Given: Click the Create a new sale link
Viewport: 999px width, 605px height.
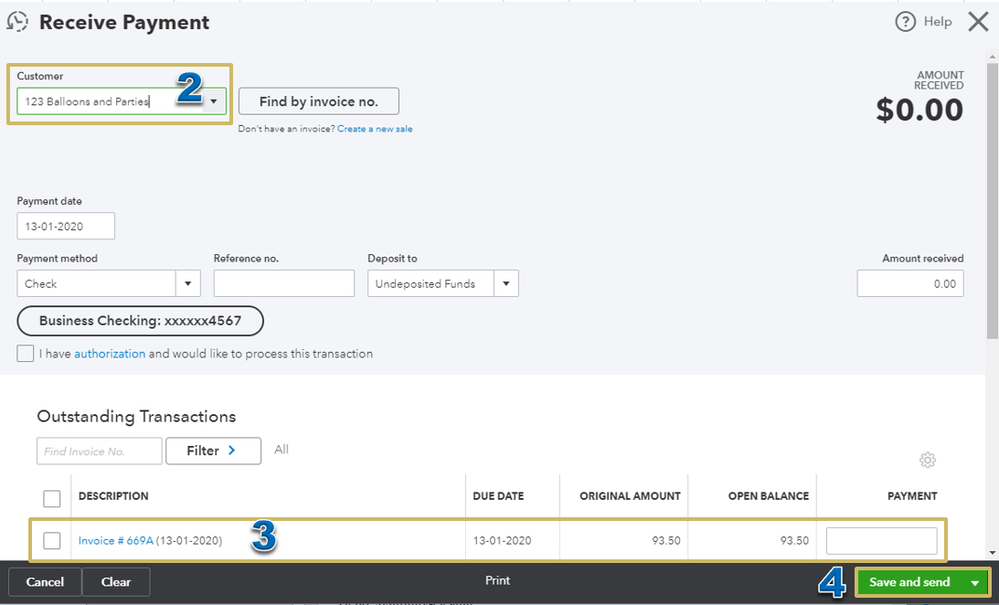Looking at the screenshot, I should (x=374, y=129).
